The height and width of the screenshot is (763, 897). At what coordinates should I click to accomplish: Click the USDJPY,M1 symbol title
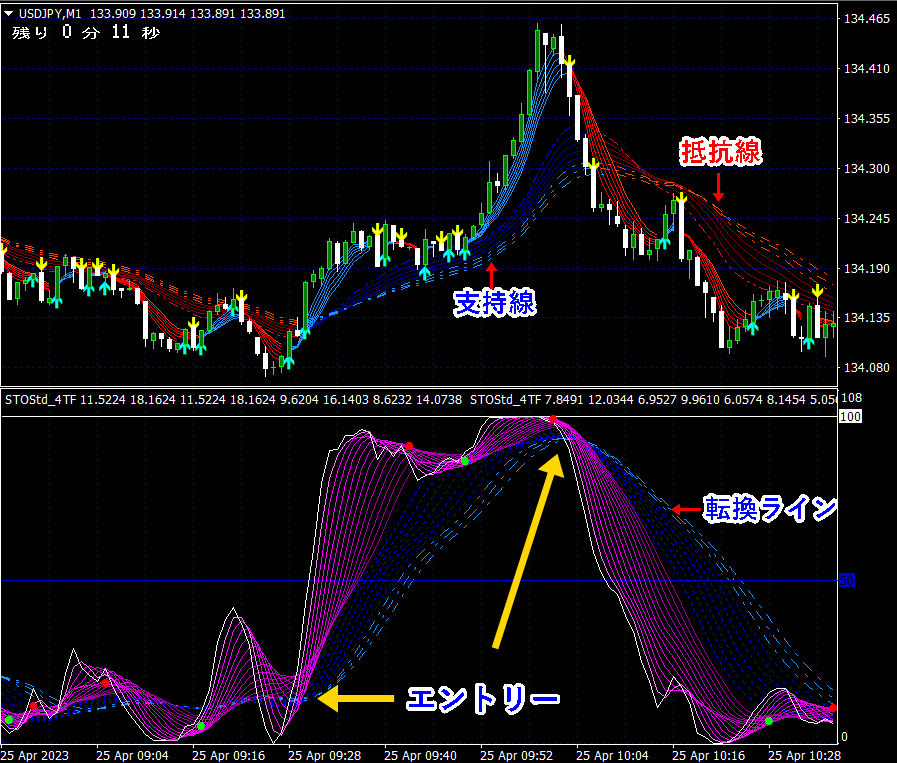(51, 14)
